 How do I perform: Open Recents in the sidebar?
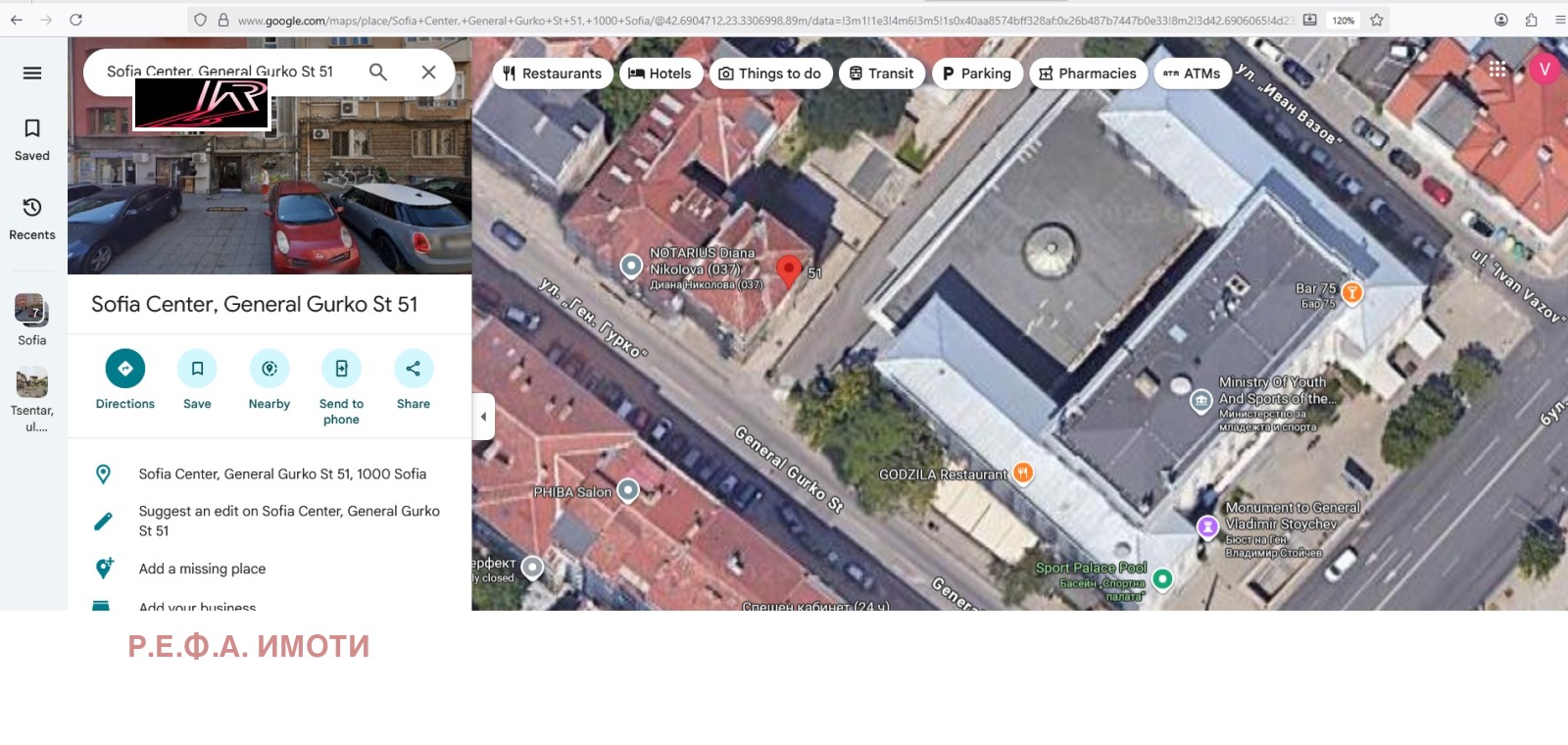pos(32,218)
